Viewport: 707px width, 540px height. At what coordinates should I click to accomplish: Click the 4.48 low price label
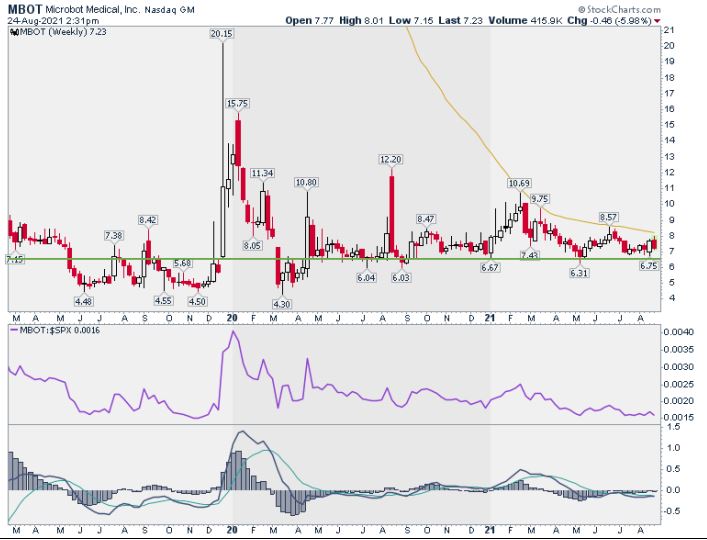(84, 301)
